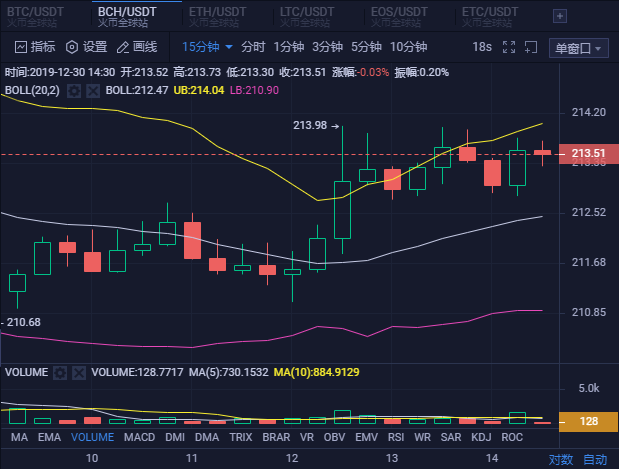This screenshot has height=469, width=619.
Task: Switch to the ETC/USDT tab
Action: click(x=490, y=17)
